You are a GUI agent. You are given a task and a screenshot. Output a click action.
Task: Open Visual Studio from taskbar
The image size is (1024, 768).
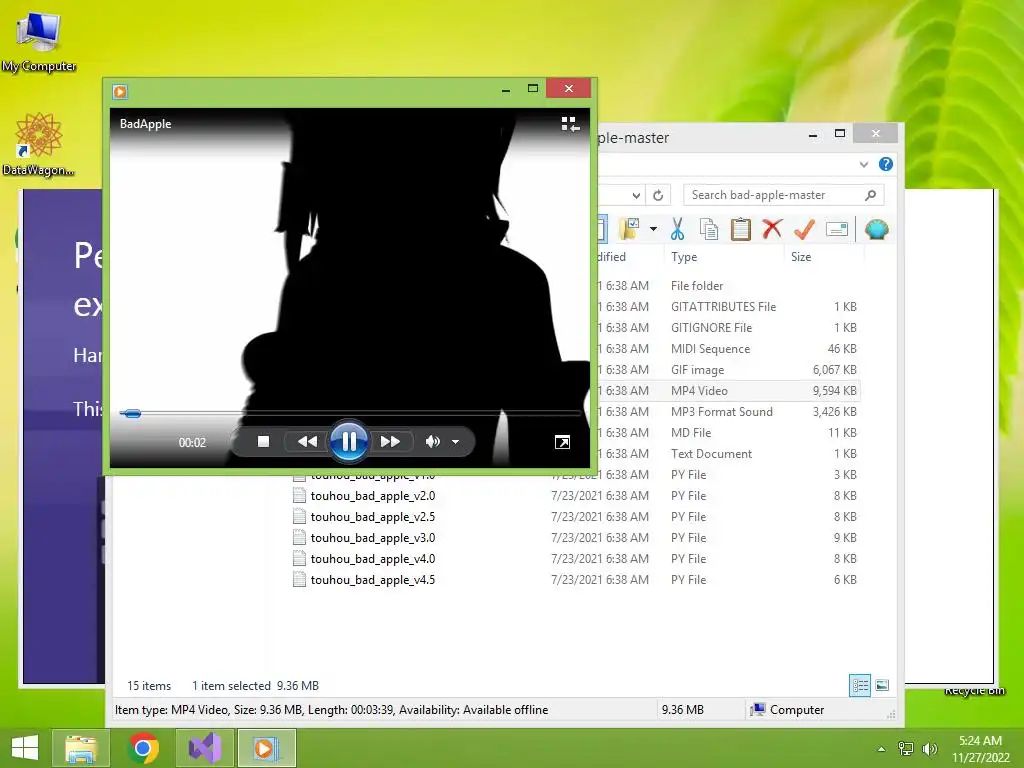coord(204,748)
